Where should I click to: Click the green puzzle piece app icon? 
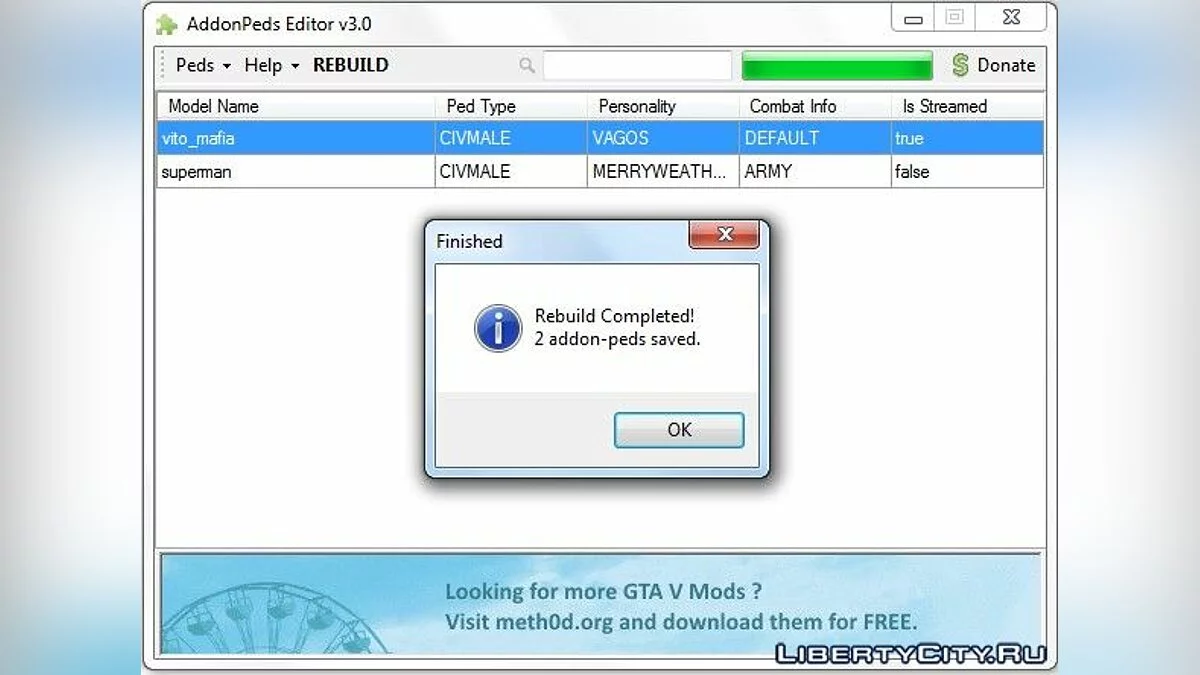point(166,24)
